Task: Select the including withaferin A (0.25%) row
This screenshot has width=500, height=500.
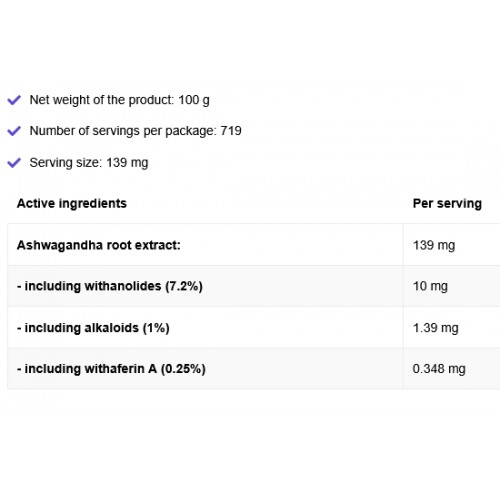Action: (253, 368)
